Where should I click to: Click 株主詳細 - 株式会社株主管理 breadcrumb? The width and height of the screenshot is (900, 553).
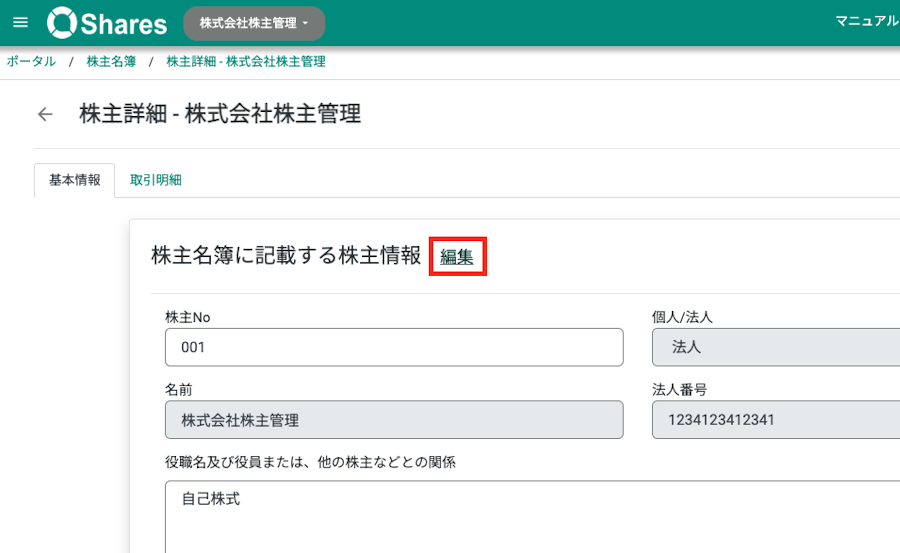(246, 61)
